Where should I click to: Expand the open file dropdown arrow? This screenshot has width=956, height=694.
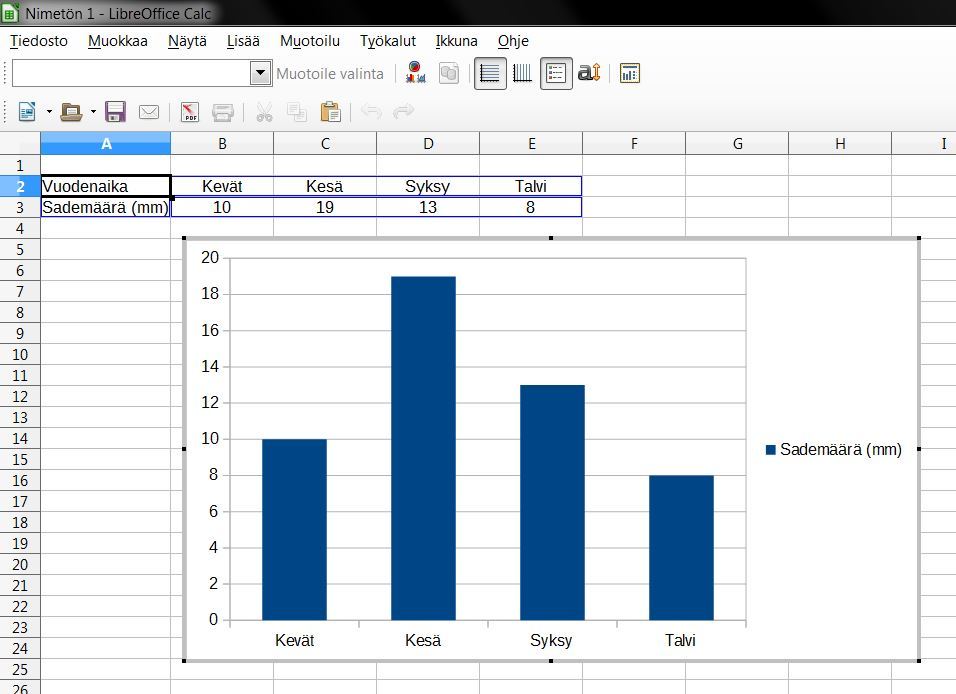pos(93,112)
